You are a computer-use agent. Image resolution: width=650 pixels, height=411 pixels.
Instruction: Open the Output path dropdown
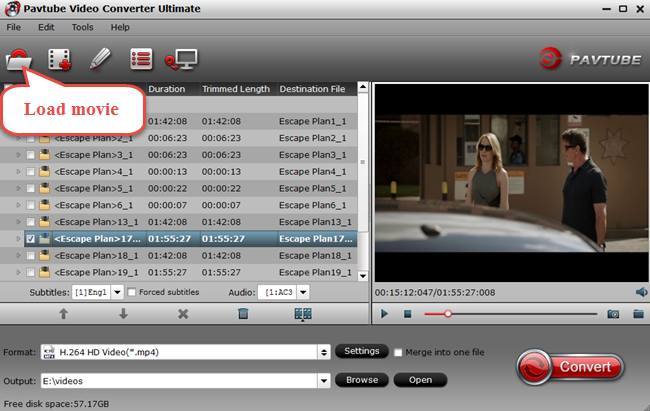click(324, 381)
